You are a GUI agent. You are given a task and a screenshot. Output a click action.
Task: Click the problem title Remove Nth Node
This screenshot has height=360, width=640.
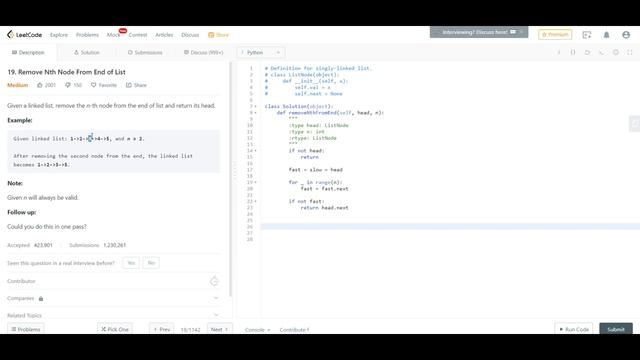click(66, 72)
